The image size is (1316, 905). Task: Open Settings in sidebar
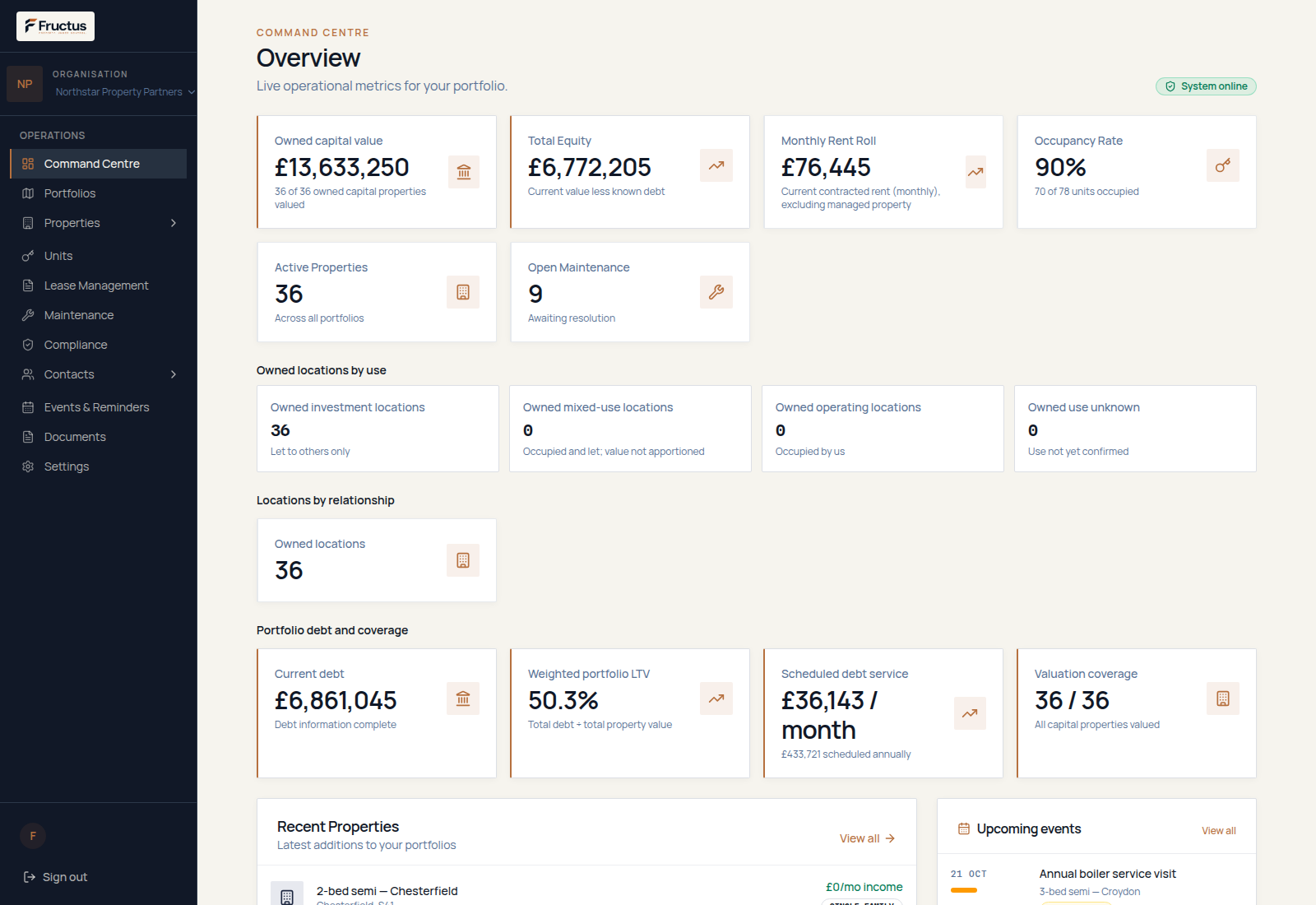coord(99,466)
